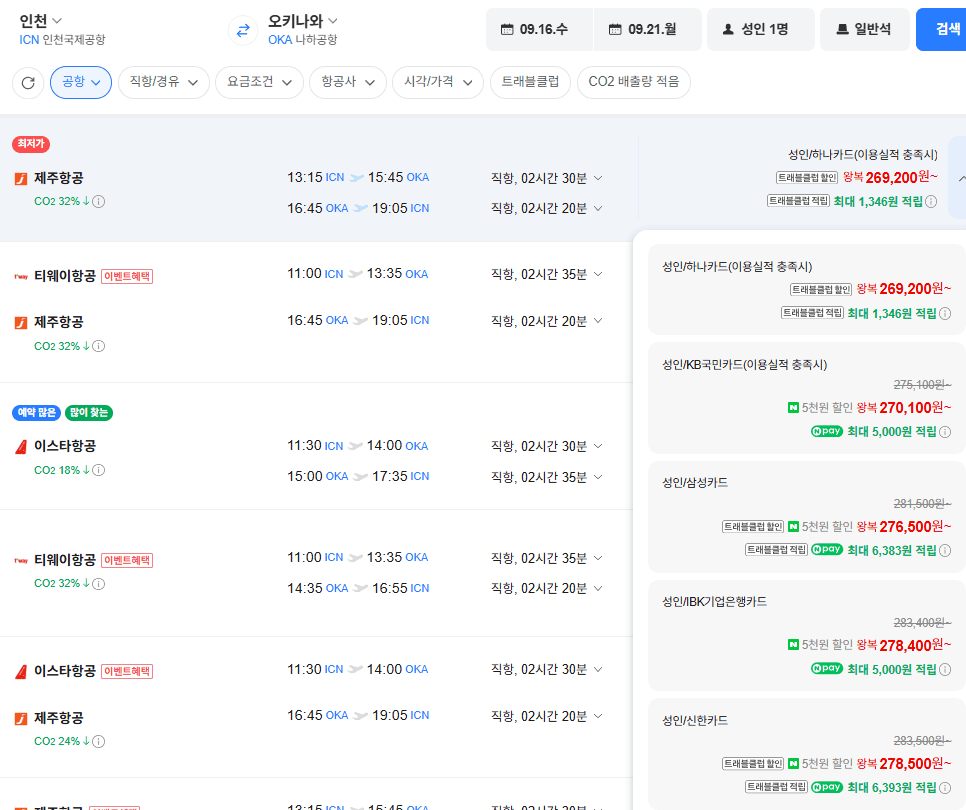
Task: Open 인천 departure city dropdown
Action: [x=41, y=21]
